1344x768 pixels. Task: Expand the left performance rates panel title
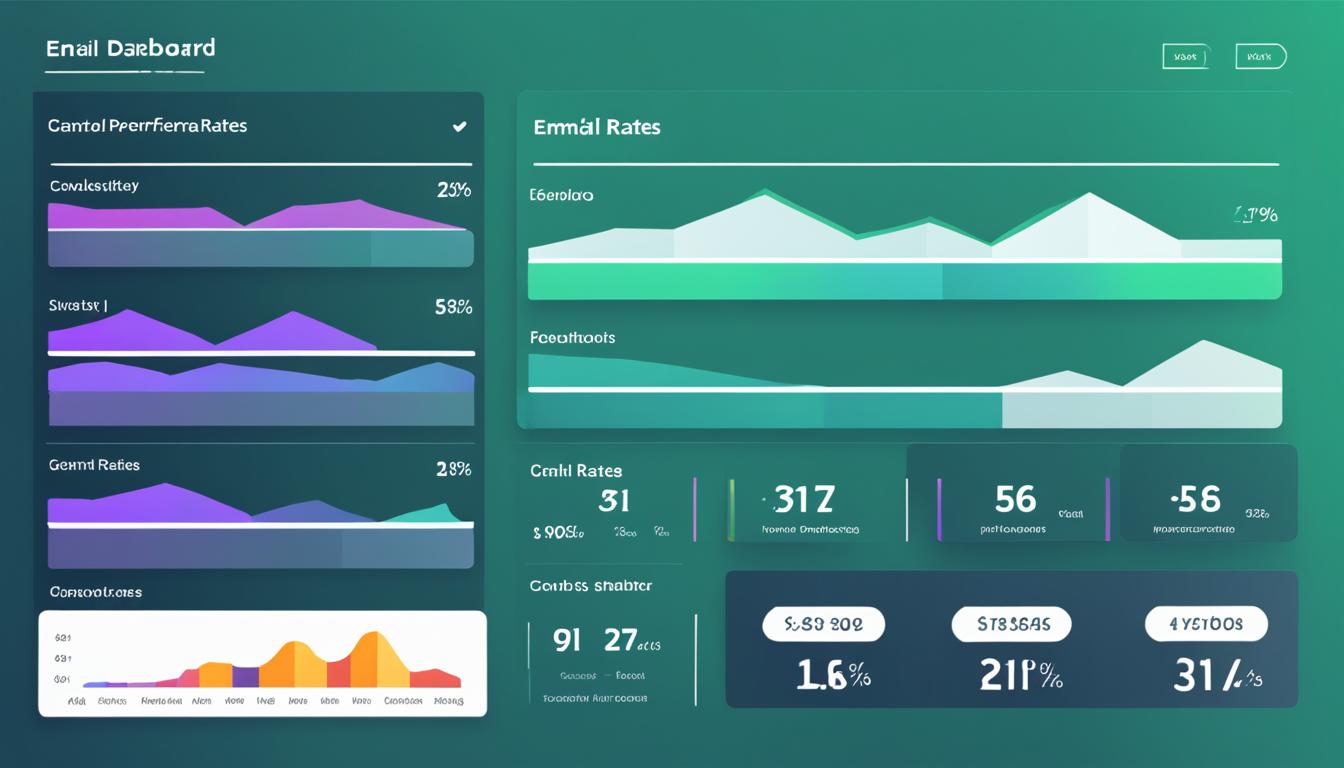coord(147,126)
